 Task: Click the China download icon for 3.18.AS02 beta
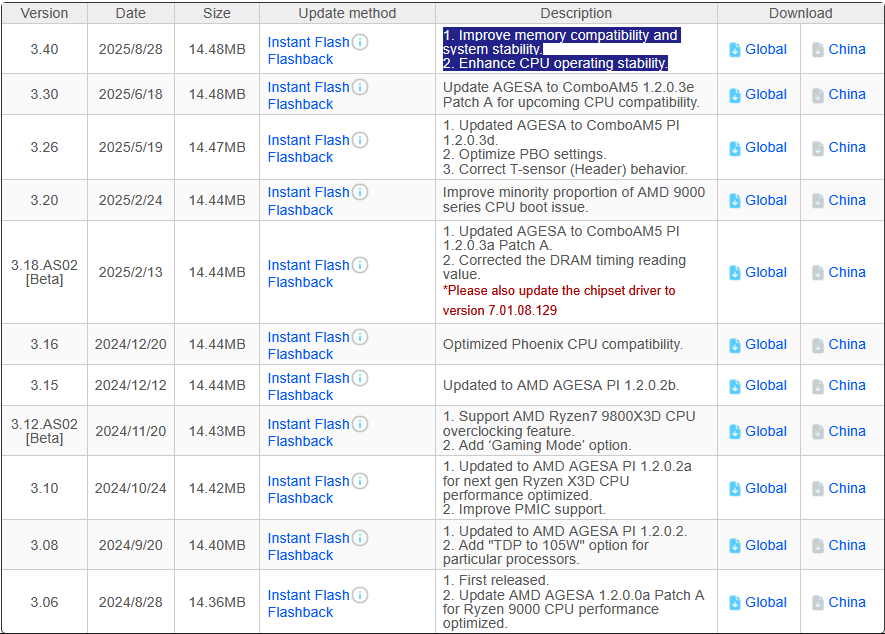818,273
